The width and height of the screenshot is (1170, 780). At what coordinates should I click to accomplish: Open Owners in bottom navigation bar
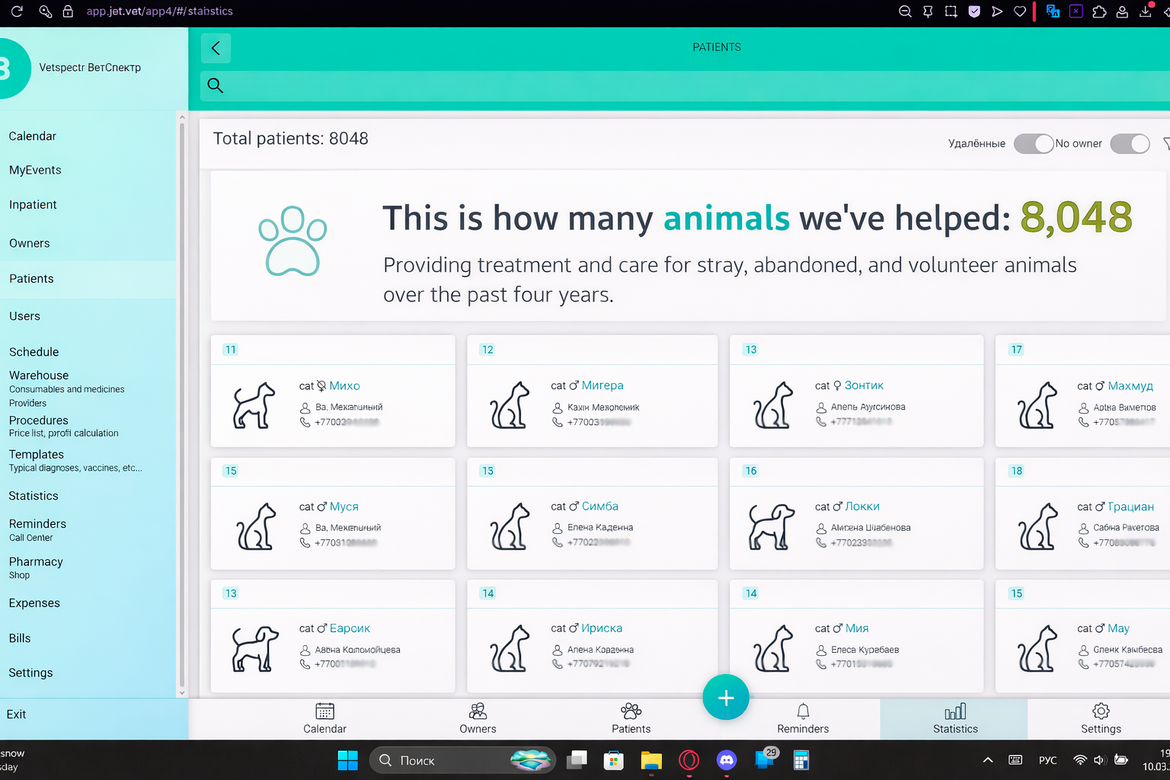point(478,718)
